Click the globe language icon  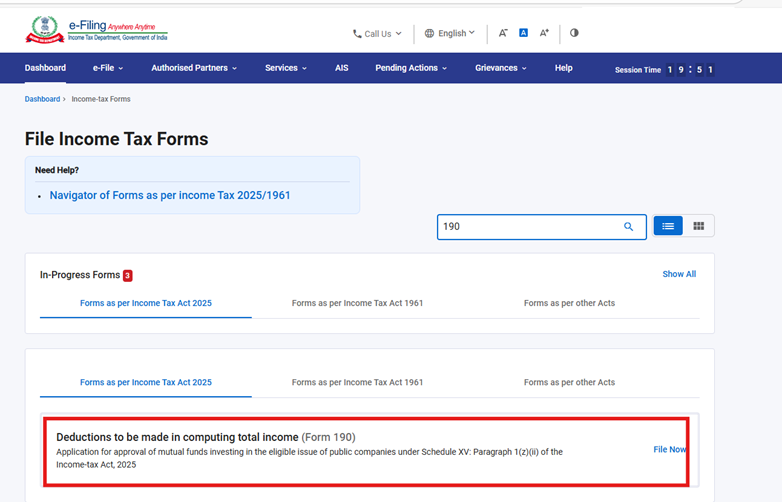(429, 33)
